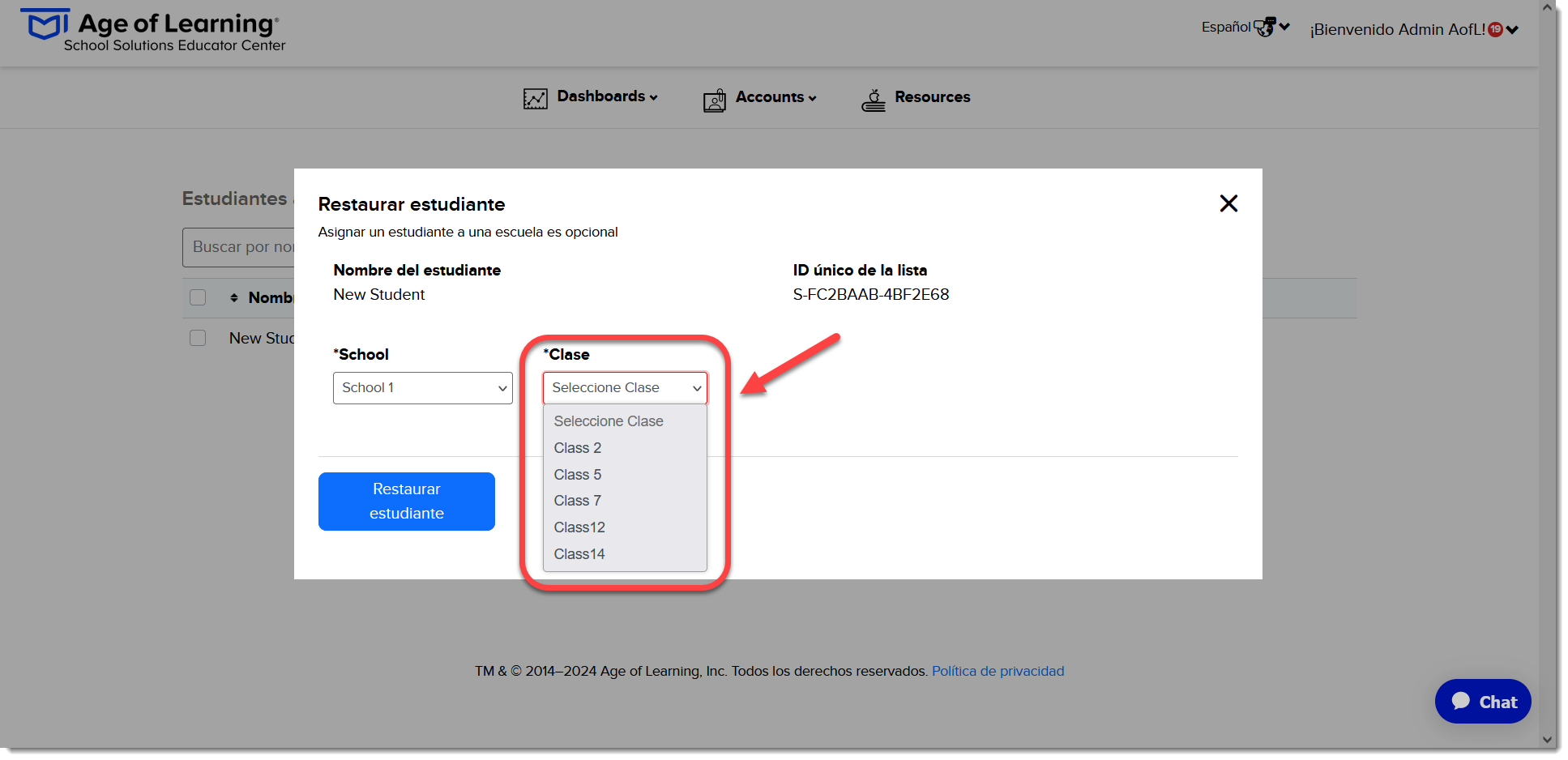This screenshot has width=1568, height=760.
Task: Click the Accounts profile icon
Action: coord(715,100)
